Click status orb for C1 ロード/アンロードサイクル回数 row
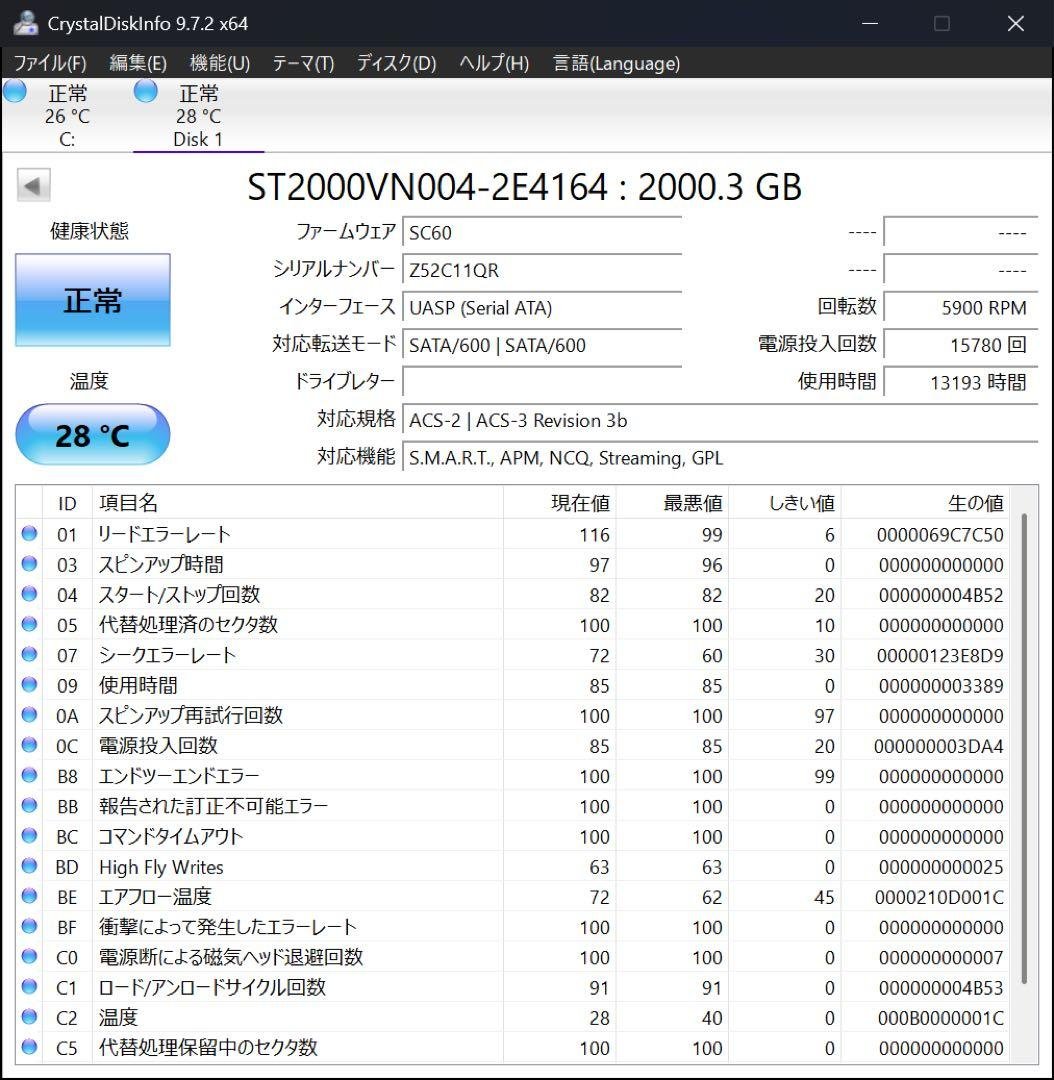1054x1080 pixels. [x=29, y=987]
